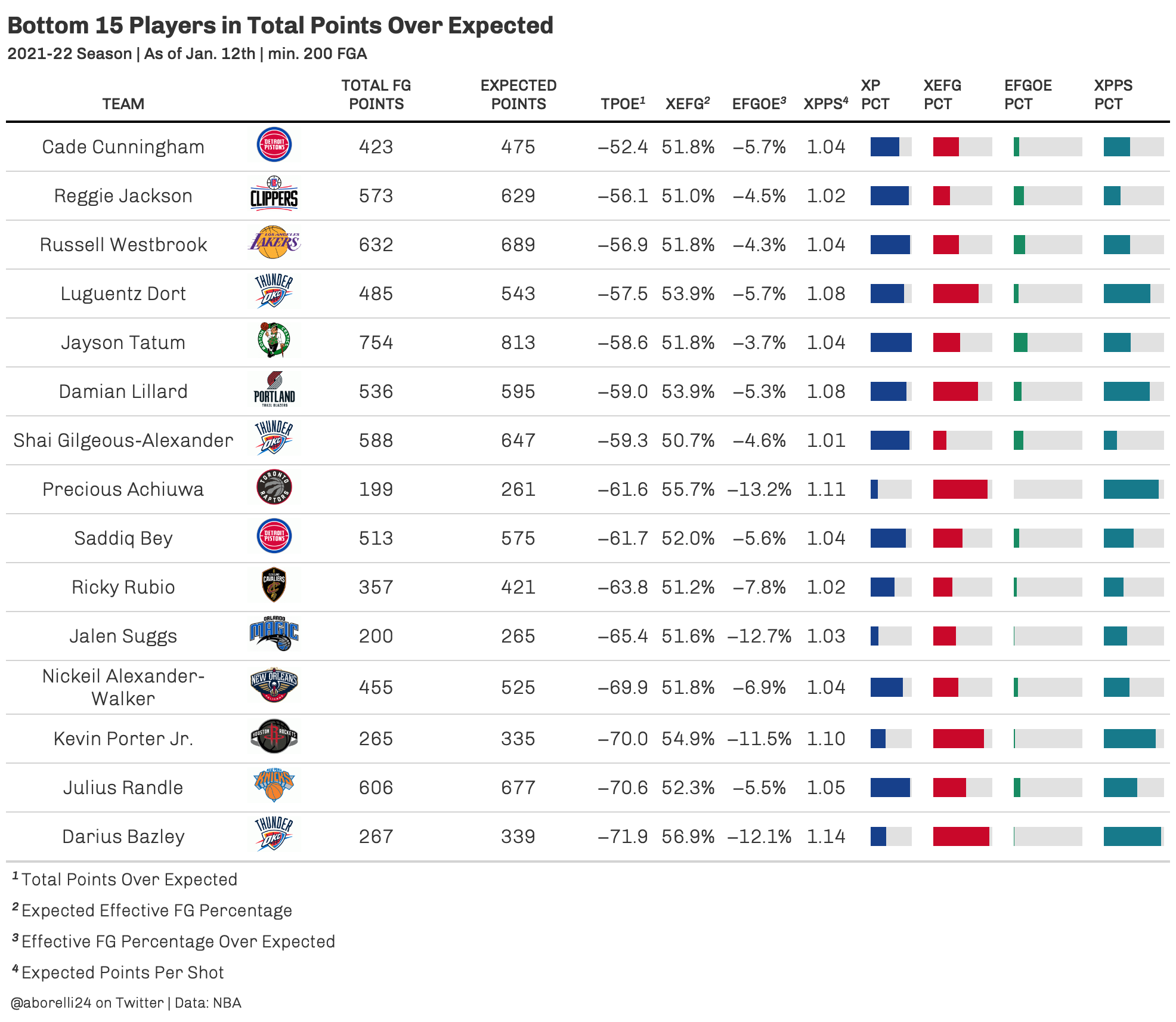Click the New Orleans Pelicans logo
Viewport: 1176px width, 1022px height.
click(x=274, y=684)
